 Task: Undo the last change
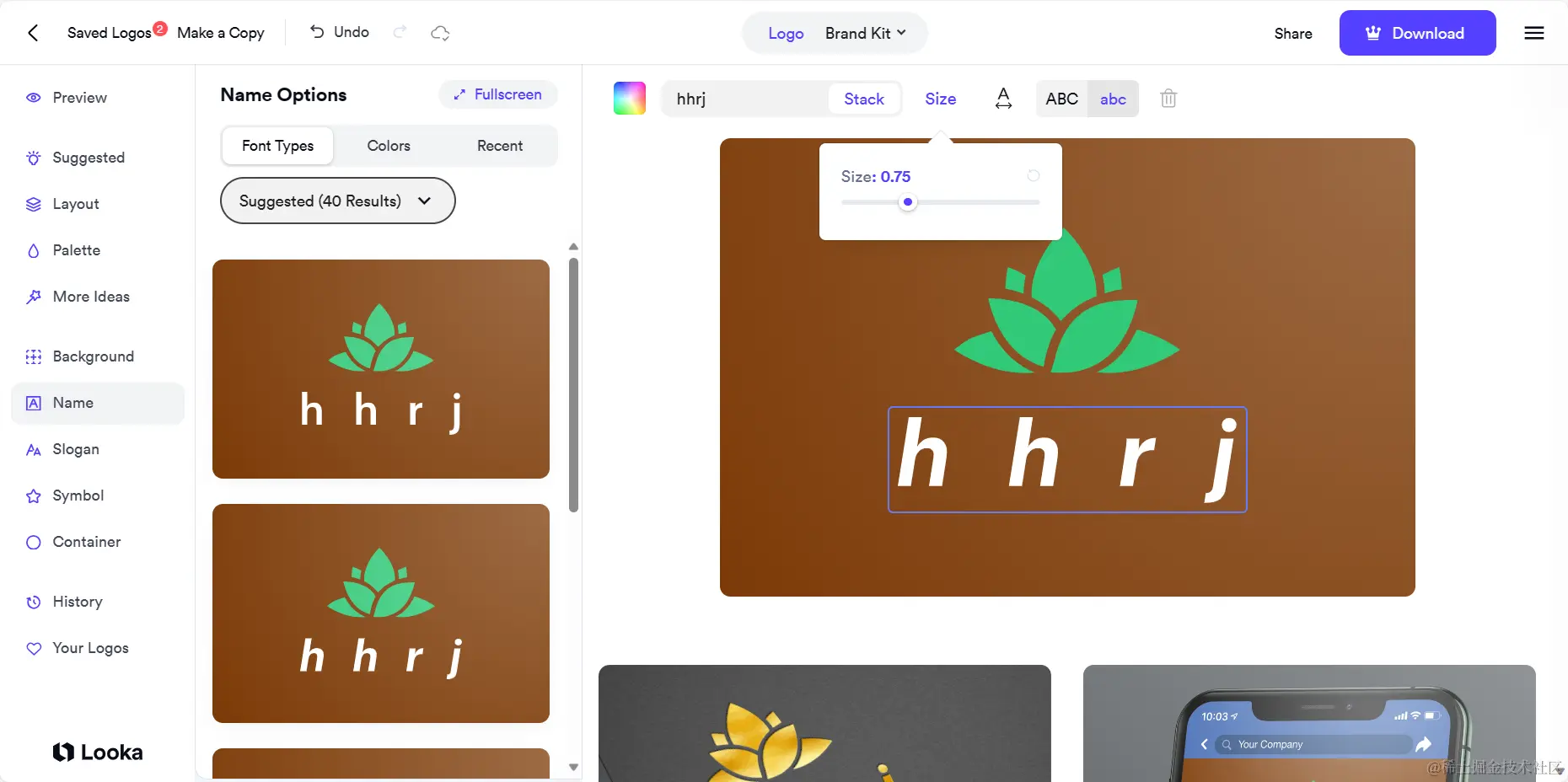pos(339,32)
